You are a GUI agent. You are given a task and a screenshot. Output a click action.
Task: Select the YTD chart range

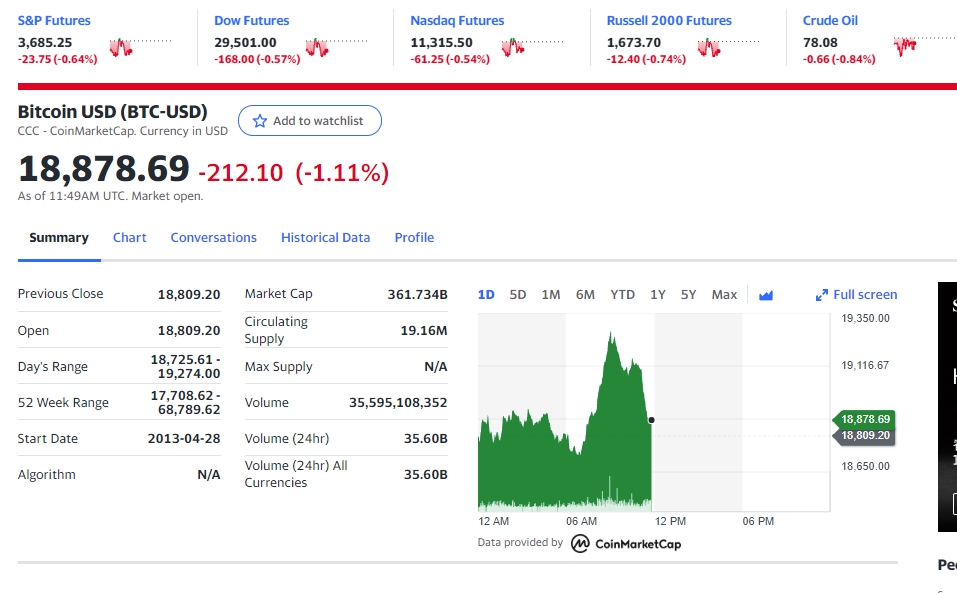tap(623, 295)
